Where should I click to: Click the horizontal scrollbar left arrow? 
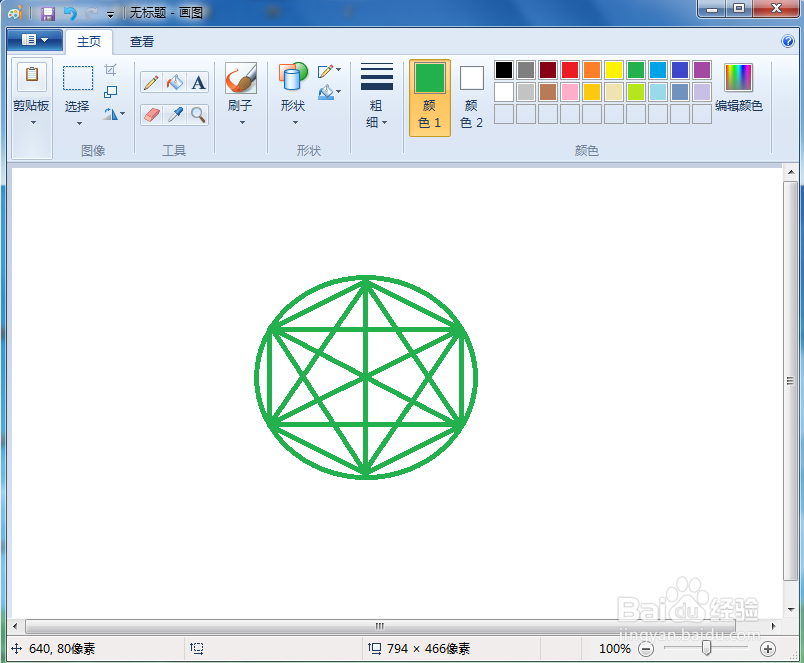15,626
